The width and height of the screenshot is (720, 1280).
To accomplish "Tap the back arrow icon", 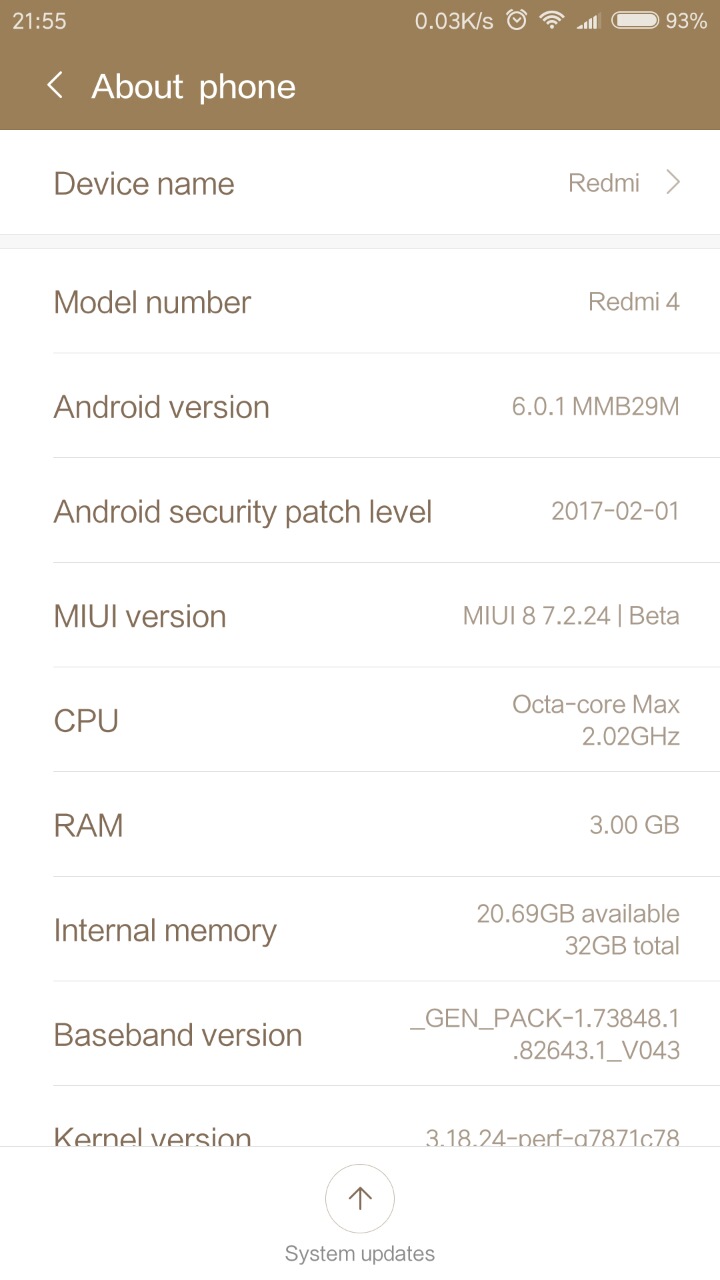I will click(x=55, y=86).
